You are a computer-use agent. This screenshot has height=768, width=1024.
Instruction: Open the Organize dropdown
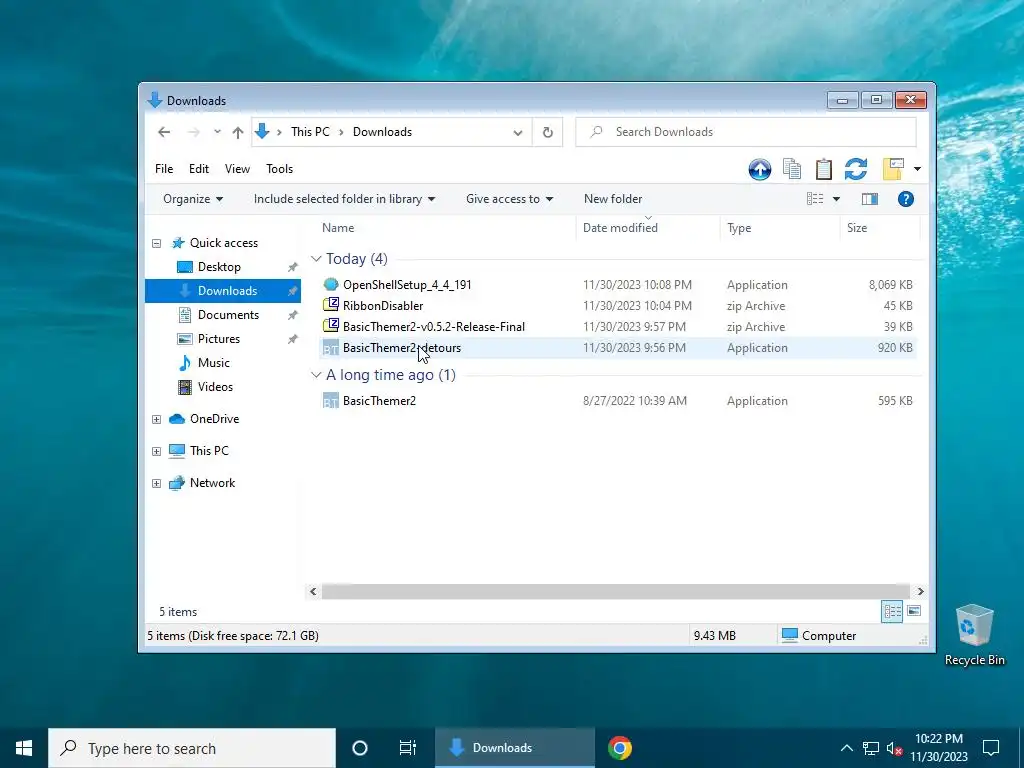[x=193, y=199]
